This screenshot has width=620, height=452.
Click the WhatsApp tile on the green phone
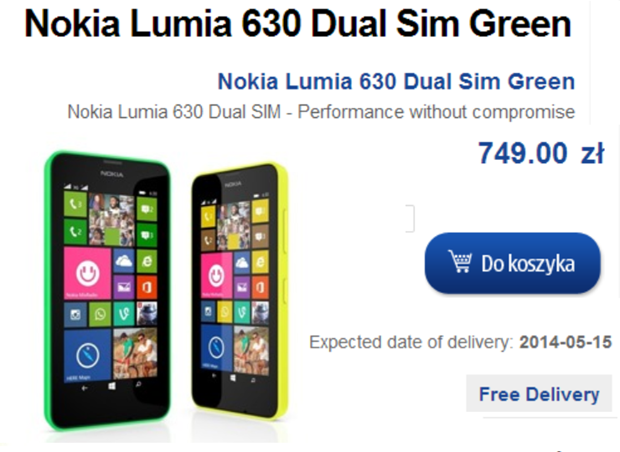[100, 314]
